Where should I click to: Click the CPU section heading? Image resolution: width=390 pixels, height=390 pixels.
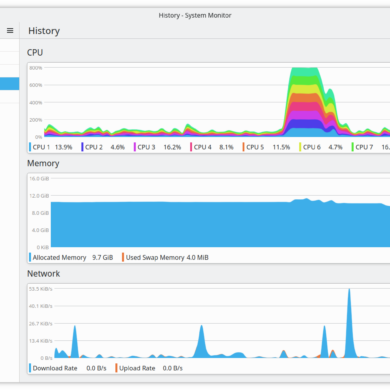pos(35,53)
